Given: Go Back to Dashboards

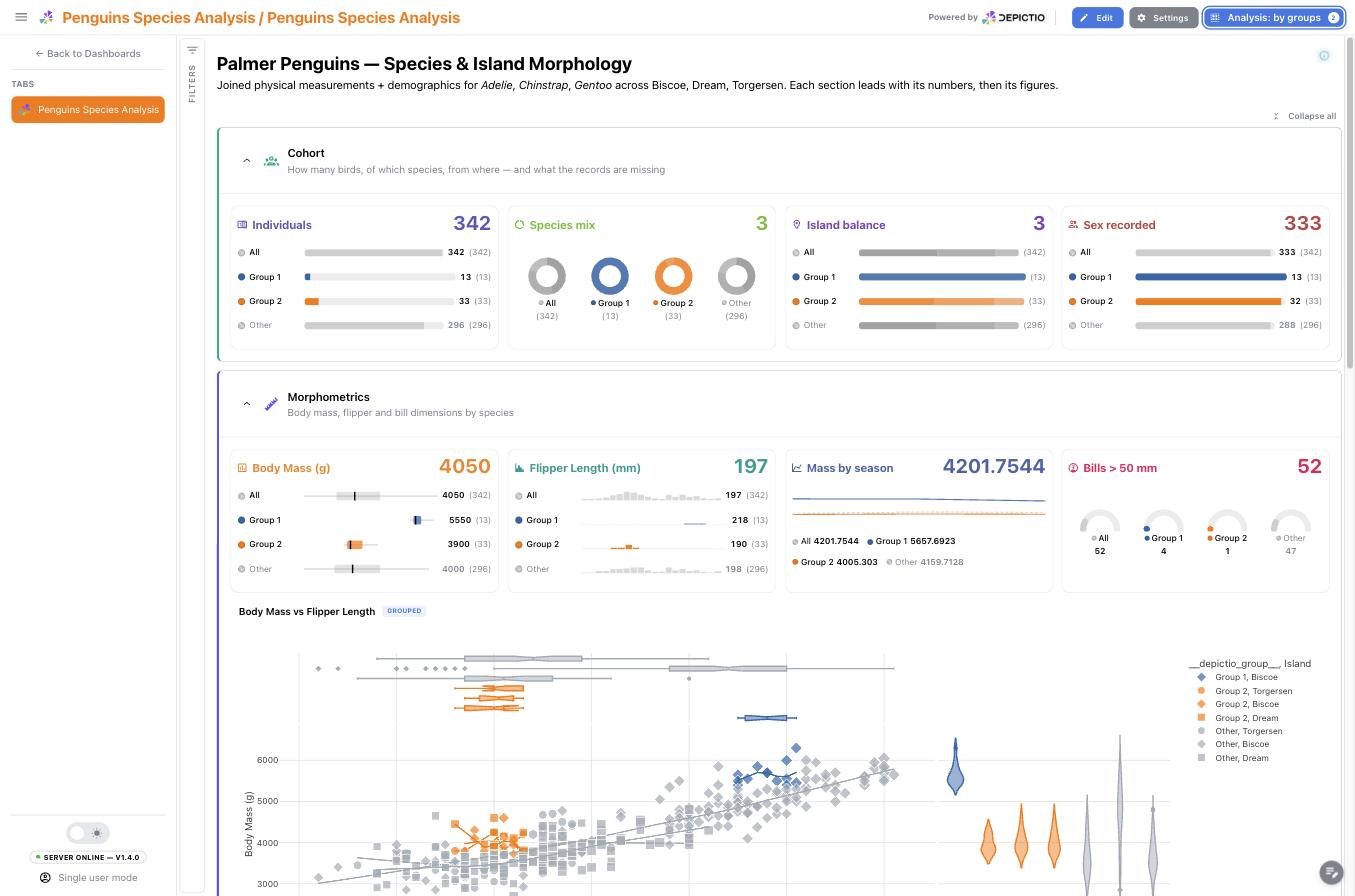Looking at the screenshot, I should pyautogui.click(x=88, y=54).
